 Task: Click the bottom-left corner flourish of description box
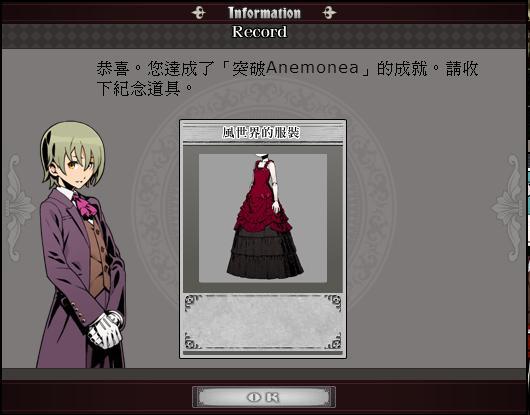193,341
